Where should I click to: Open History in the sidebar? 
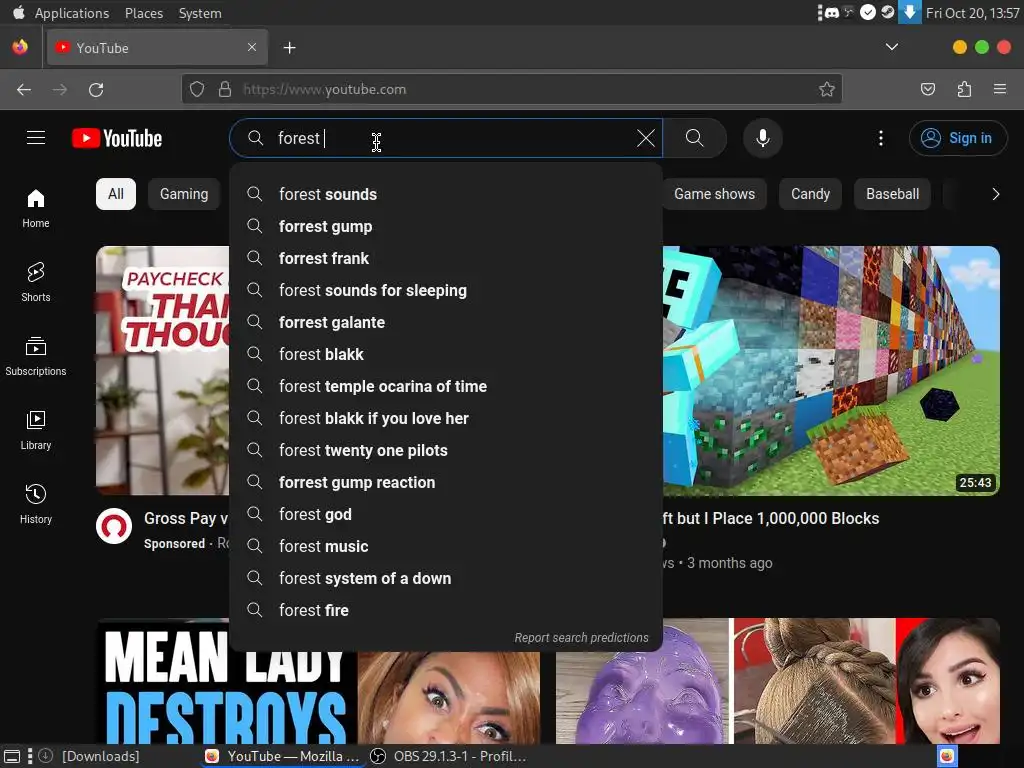coord(36,504)
